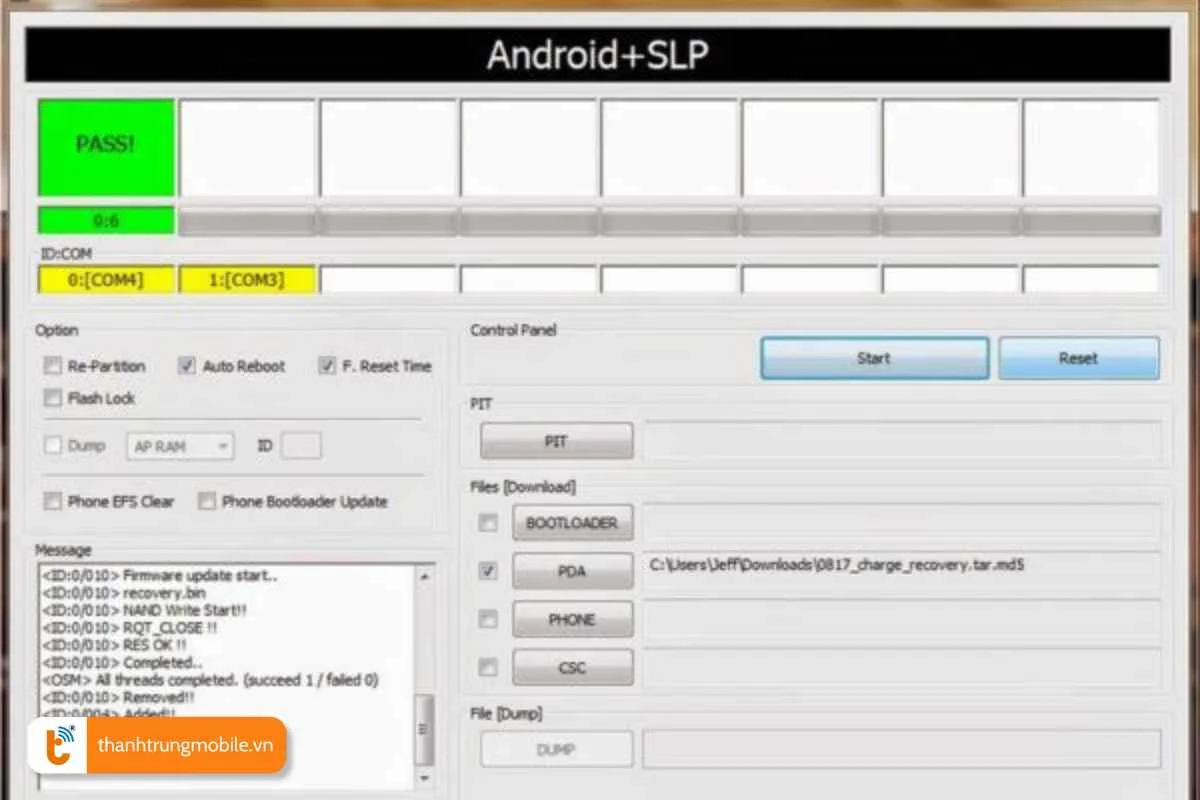Enable Phone Bootloader Update checkbox
The width and height of the screenshot is (1200, 800).
pos(207,501)
